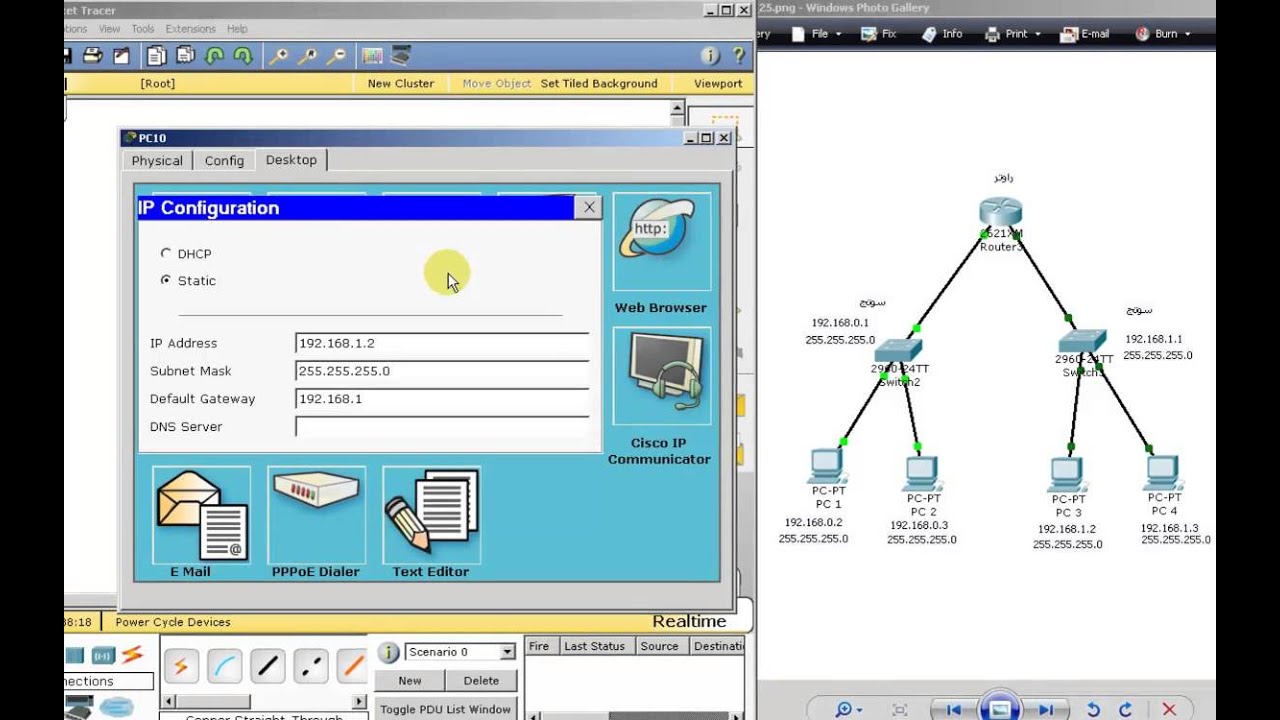Open the Custom Devices Dialog icon
The image size is (1280, 720).
(x=401, y=56)
